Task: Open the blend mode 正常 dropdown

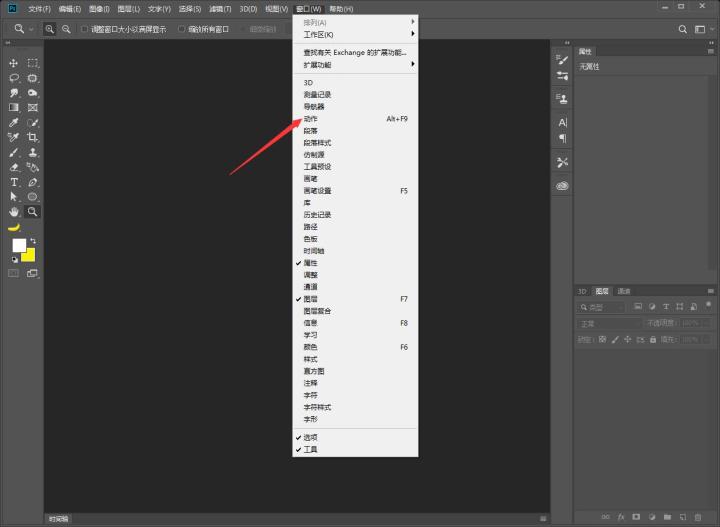Action: tap(609, 324)
